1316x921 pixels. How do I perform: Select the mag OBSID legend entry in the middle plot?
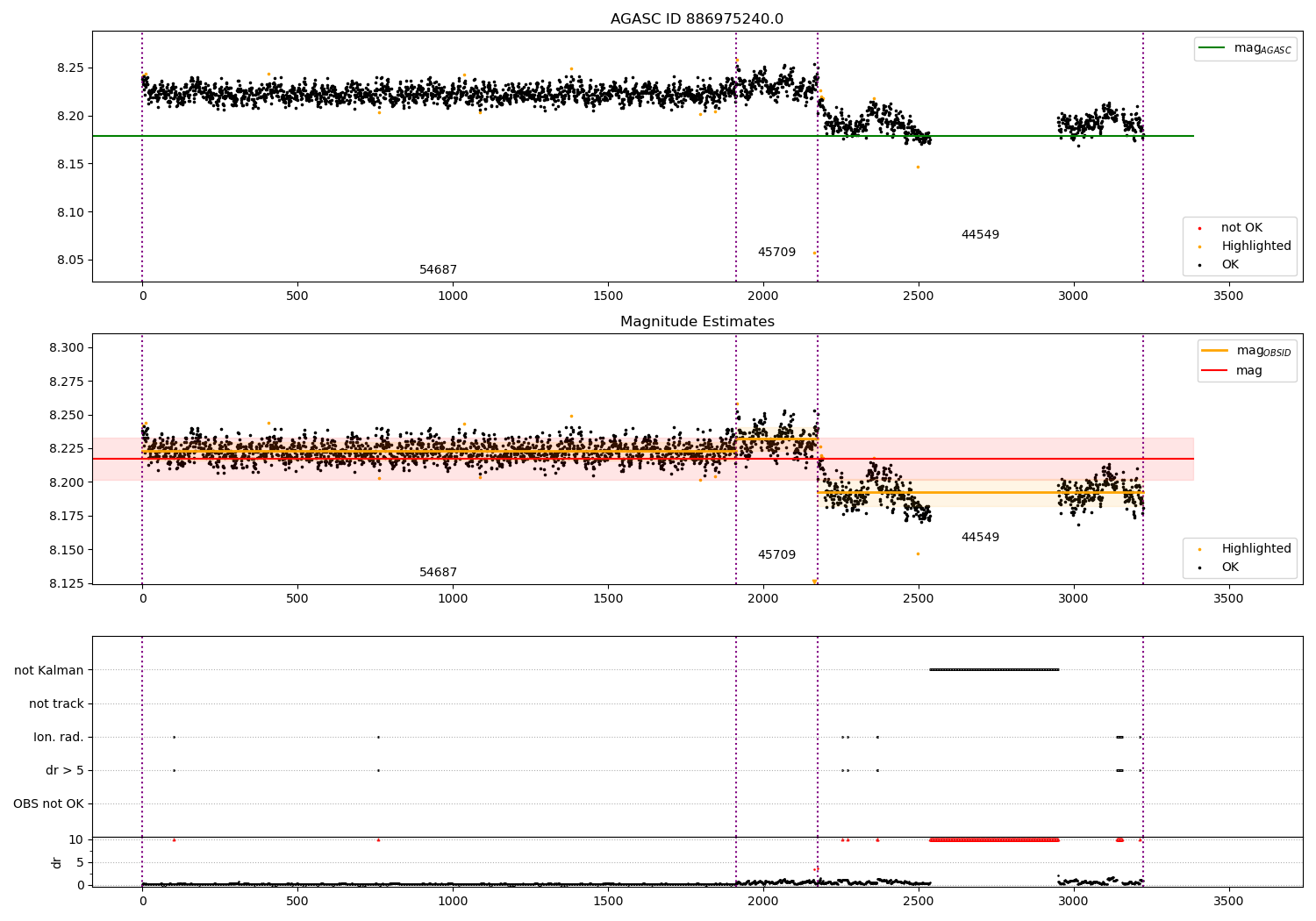[x=1247, y=351]
